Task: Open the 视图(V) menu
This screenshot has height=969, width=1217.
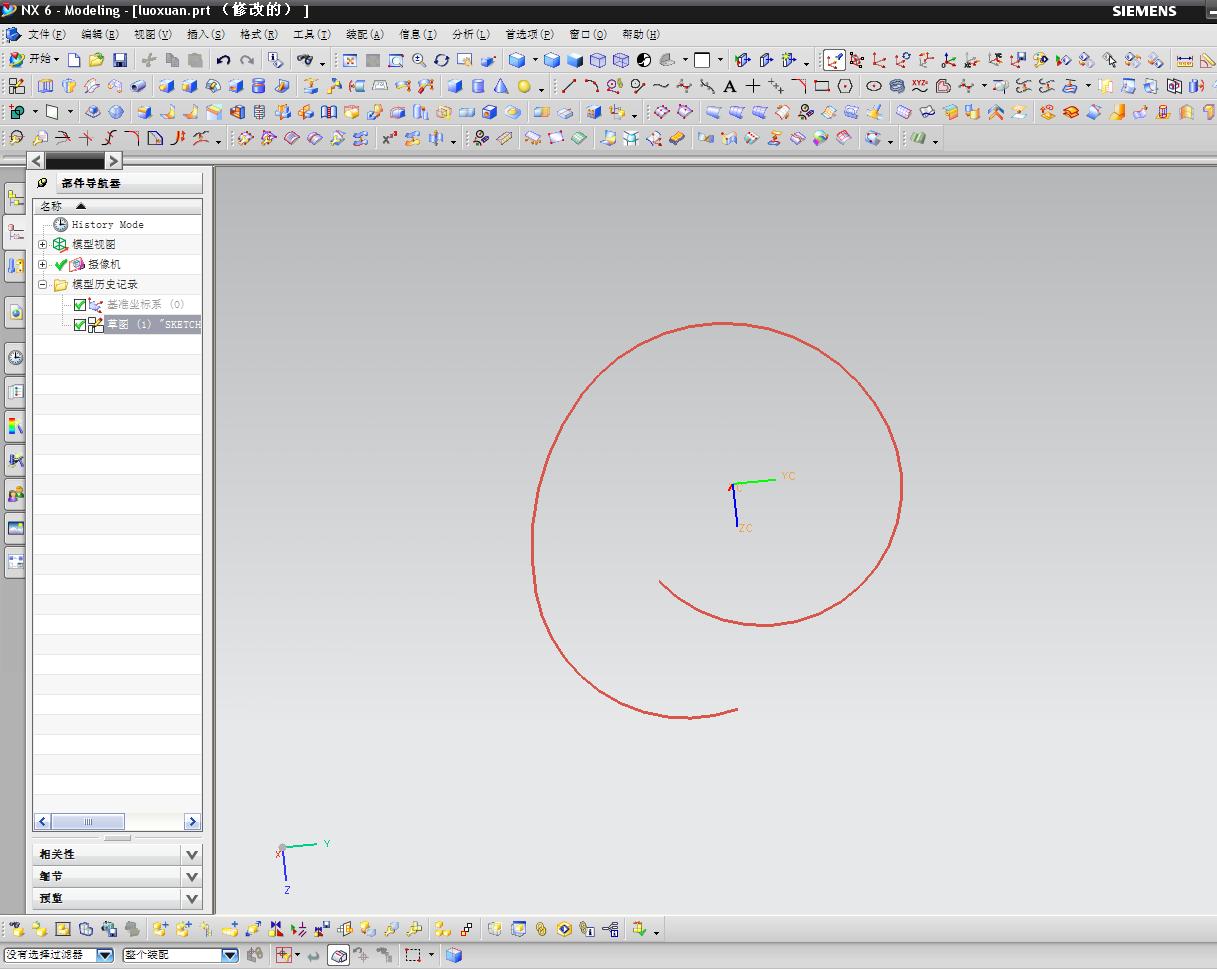Action: 153,35
